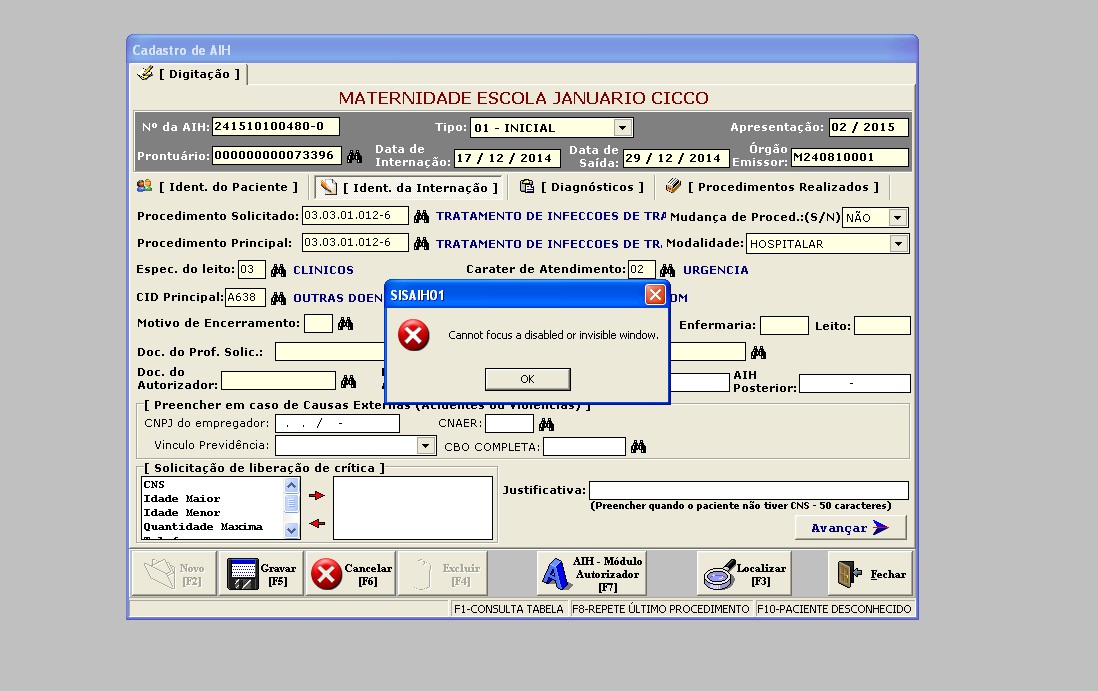Open the Modalidade HOSPITALAR dropdown
Viewport: 1098px width, 691px height.
898,244
